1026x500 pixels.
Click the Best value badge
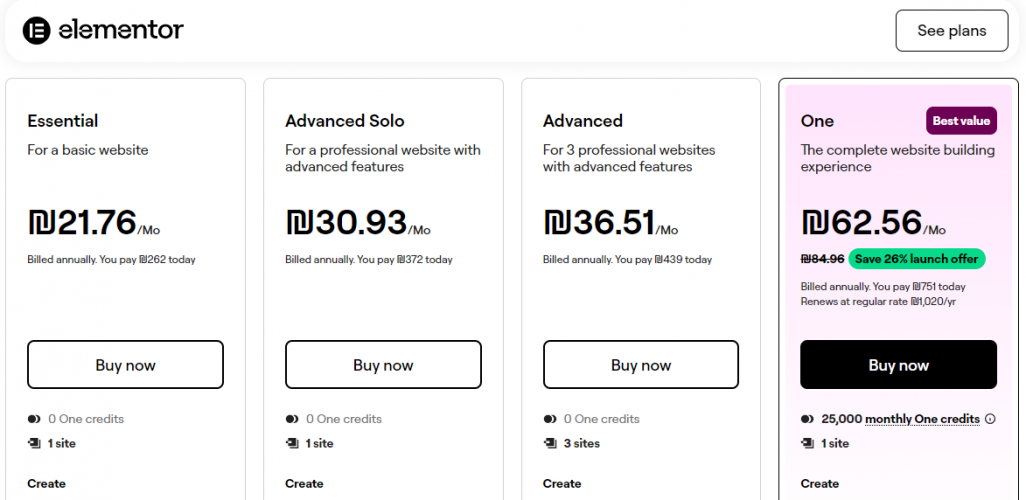(961, 121)
